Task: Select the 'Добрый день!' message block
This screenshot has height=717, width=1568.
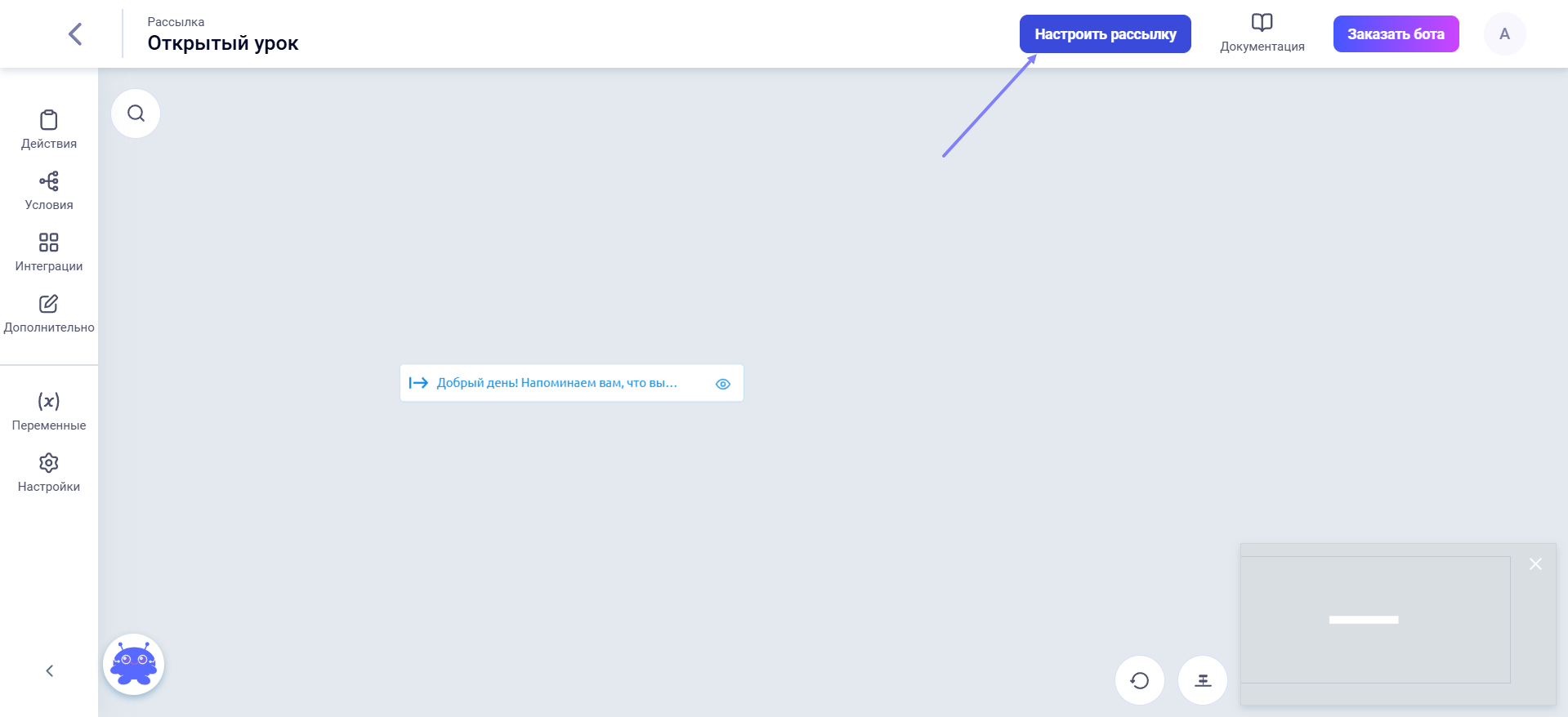Action: coord(571,383)
